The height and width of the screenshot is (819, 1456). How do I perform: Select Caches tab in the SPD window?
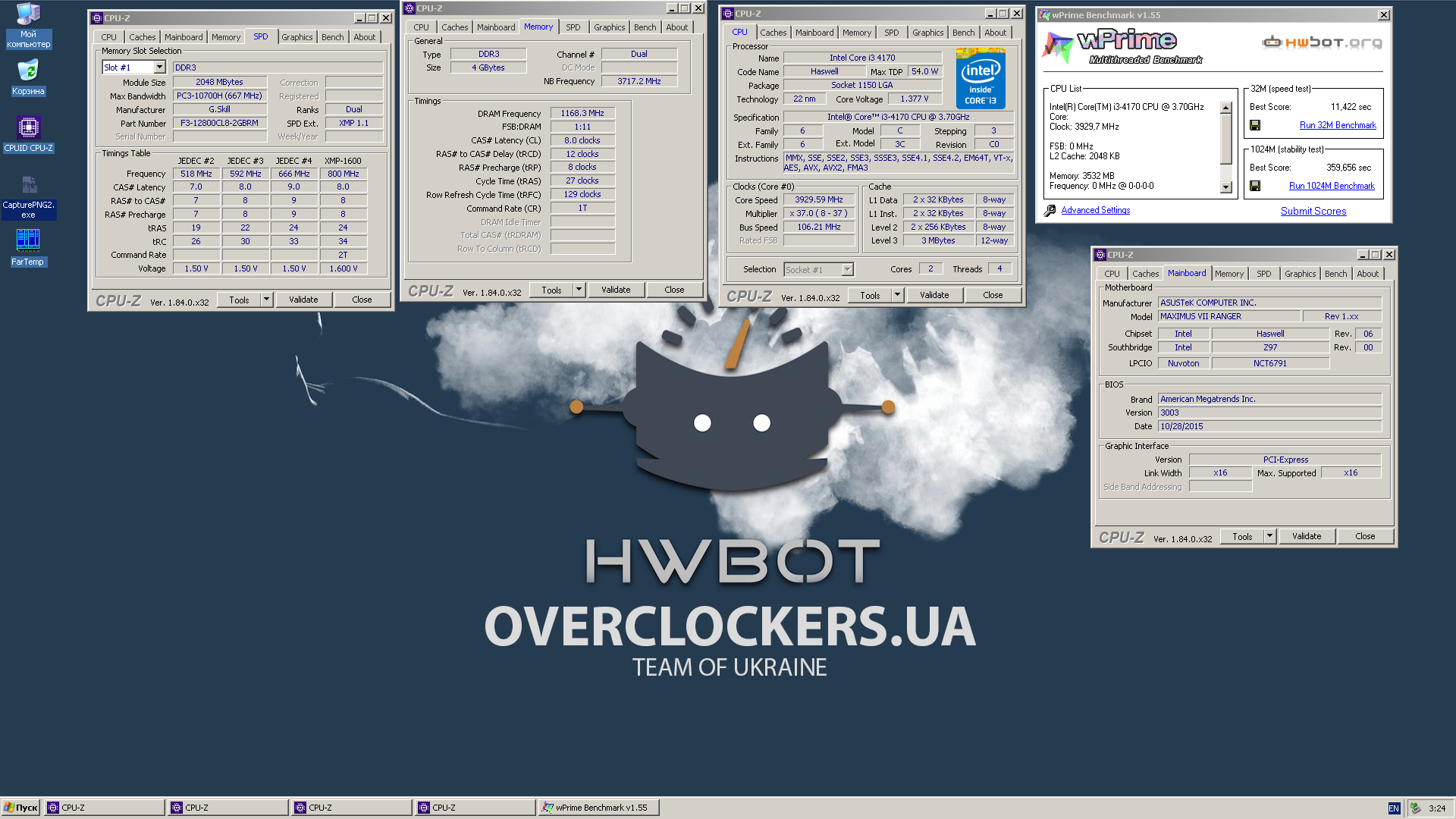click(x=142, y=37)
